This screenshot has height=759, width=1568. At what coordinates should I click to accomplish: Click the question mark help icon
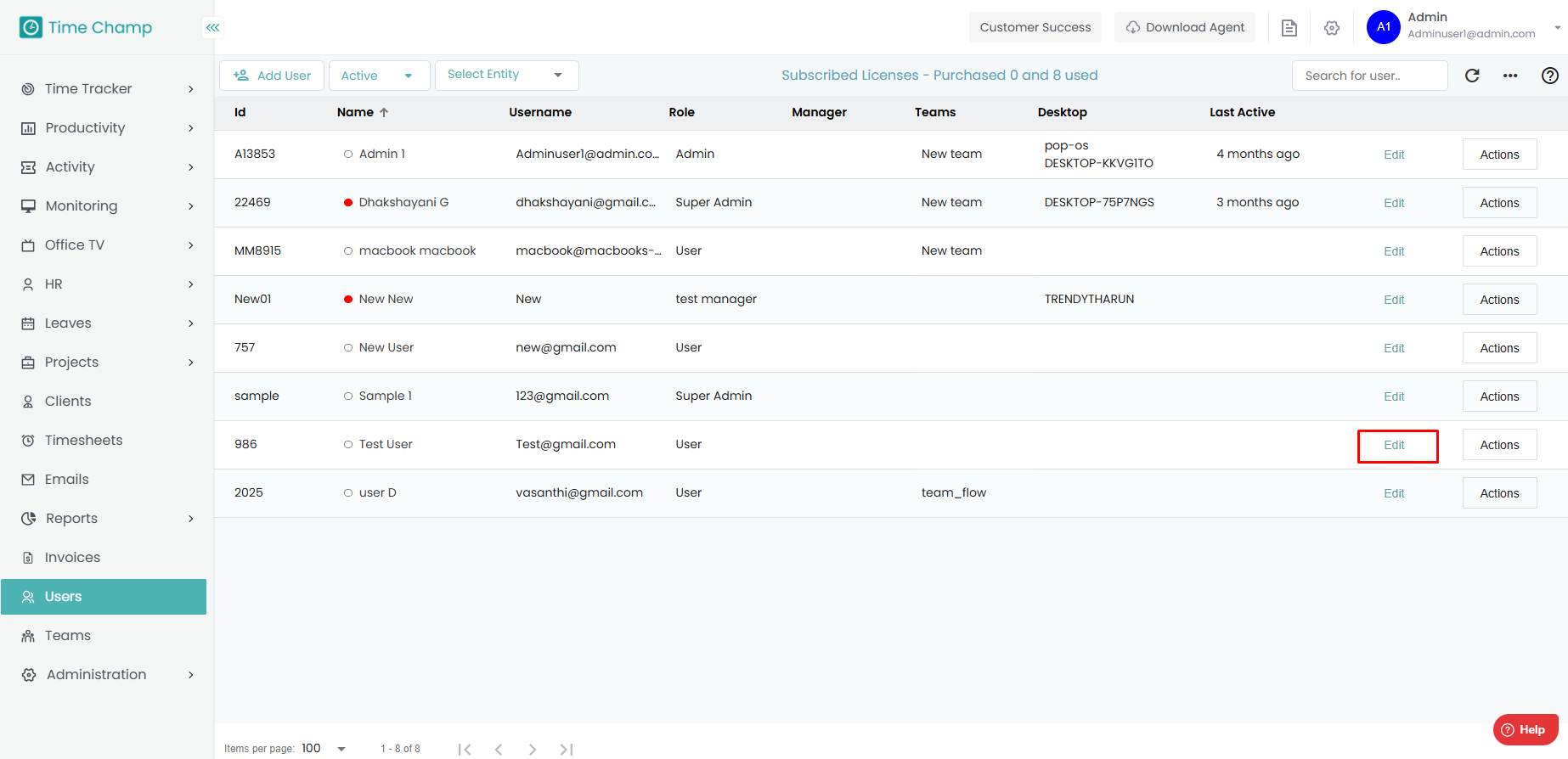pos(1549,76)
